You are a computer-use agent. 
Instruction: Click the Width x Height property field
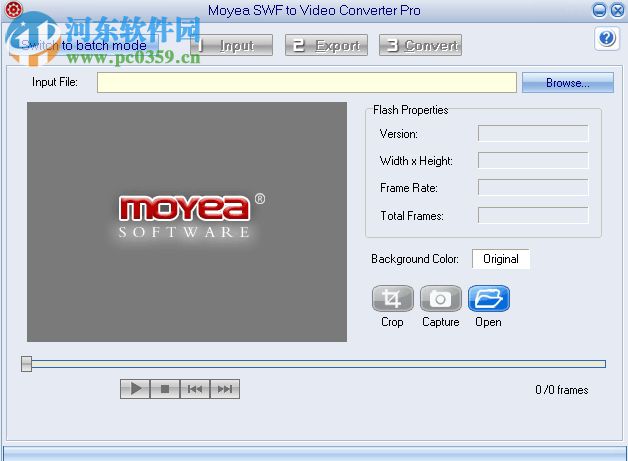pyautogui.click(x=533, y=160)
